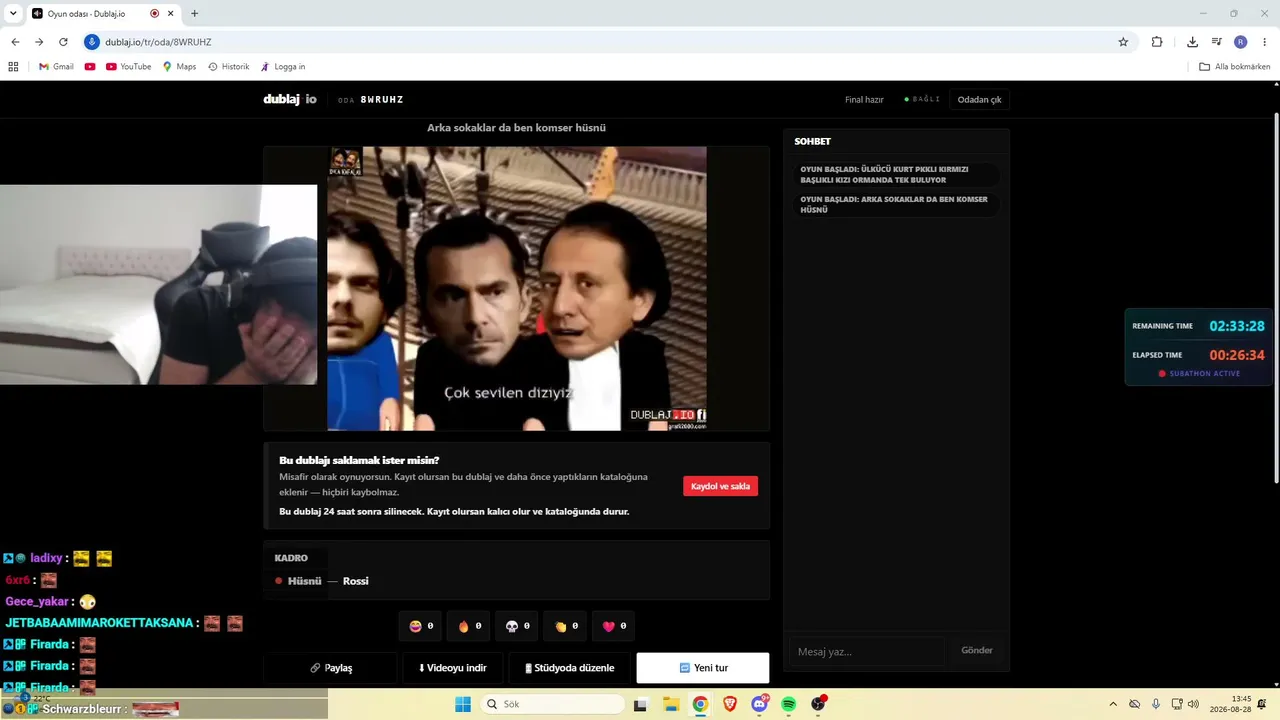Open the Maps bookmark

pos(179,67)
